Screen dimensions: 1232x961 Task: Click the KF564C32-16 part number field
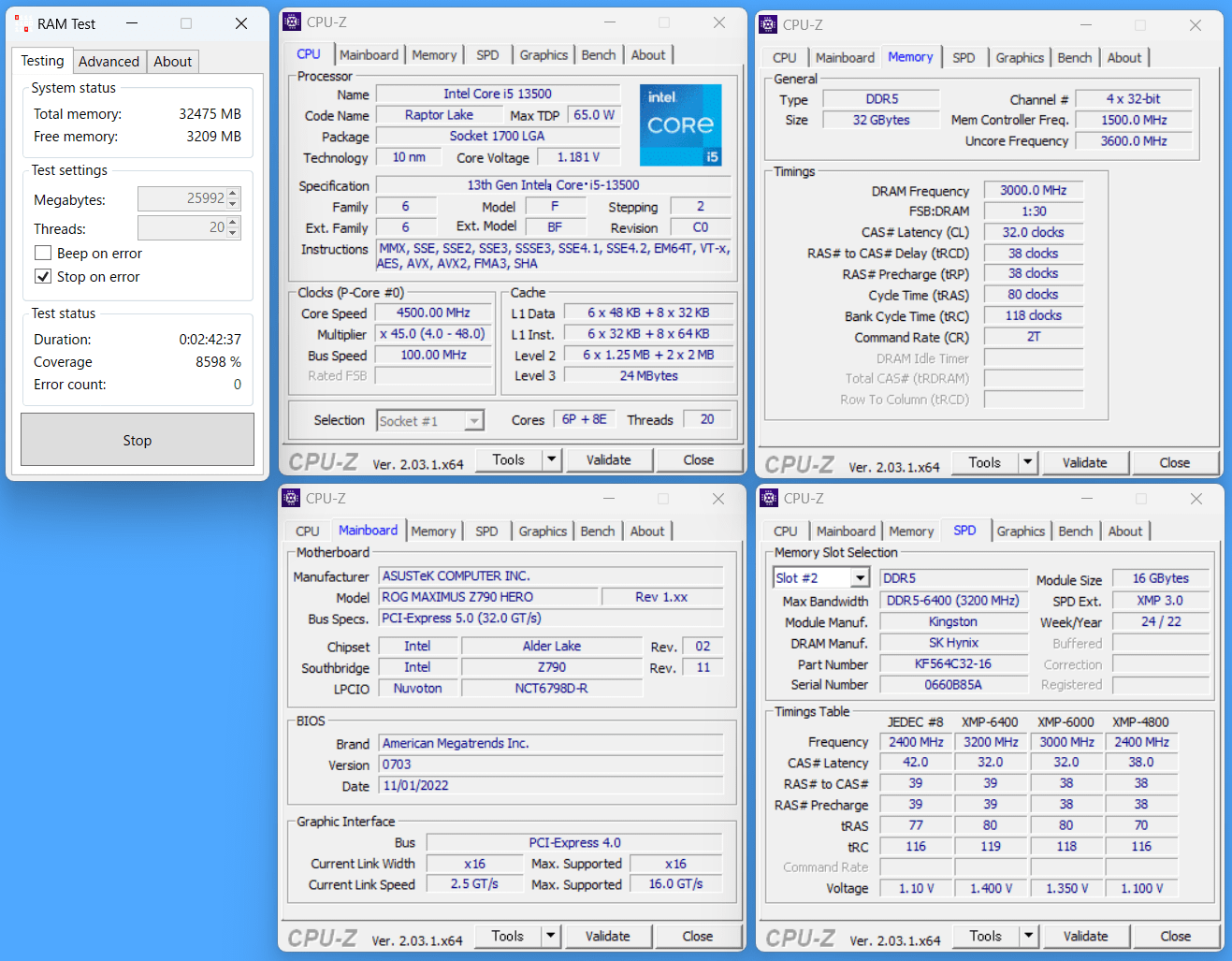tap(952, 663)
